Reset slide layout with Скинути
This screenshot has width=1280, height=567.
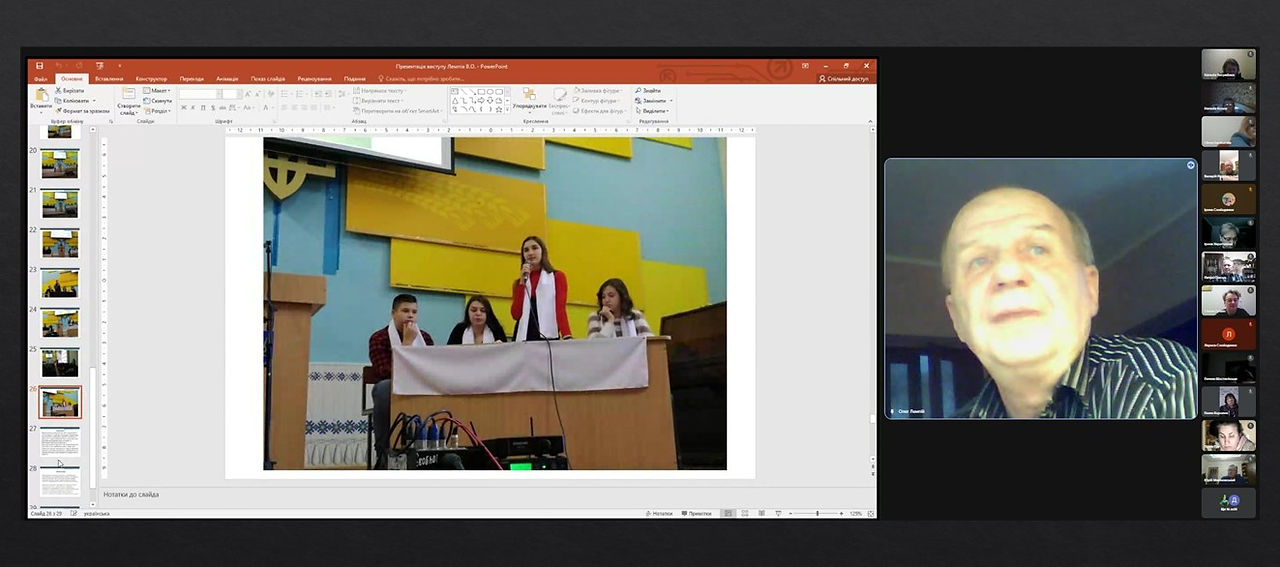(158, 101)
